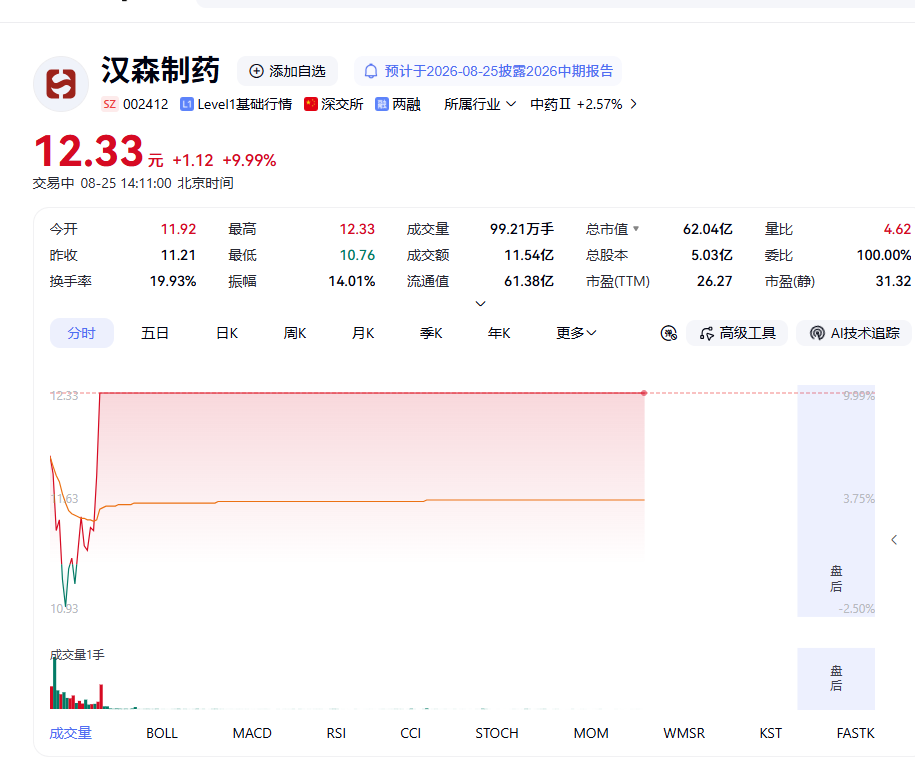The image size is (915, 760).
Task: Switch to the 五日 chart tab
Action: pyautogui.click(x=155, y=333)
